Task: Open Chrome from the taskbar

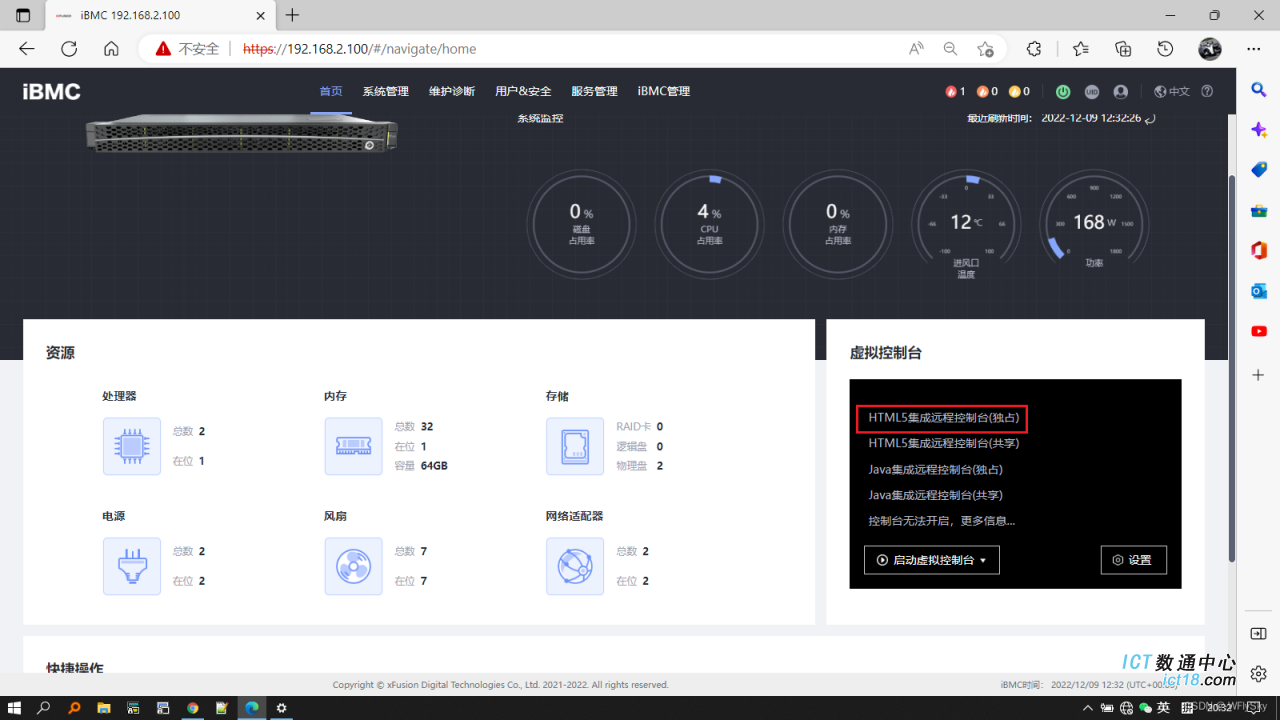Action: [x=193, y=708]
